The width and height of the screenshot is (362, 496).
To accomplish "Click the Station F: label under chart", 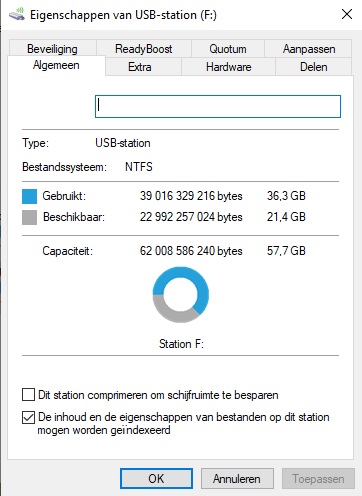I will 181,343.
